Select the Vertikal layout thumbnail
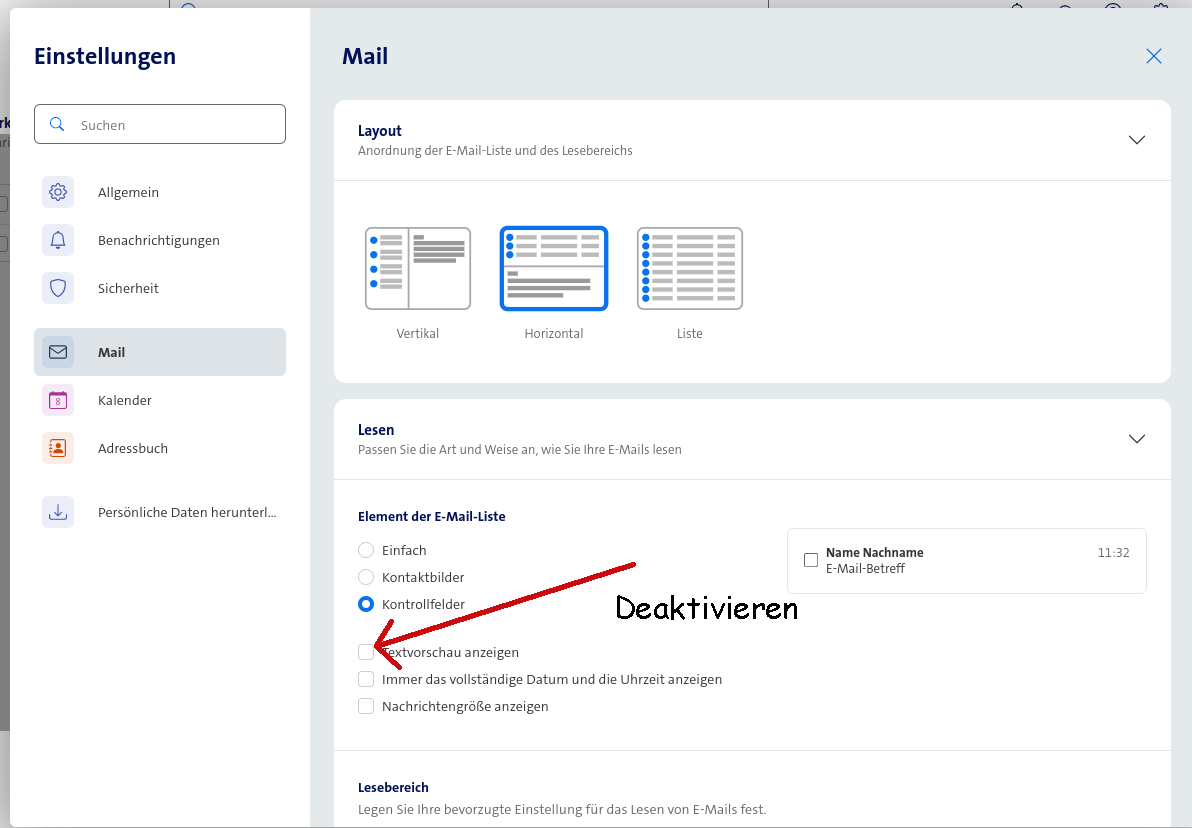 coord(418,269)
